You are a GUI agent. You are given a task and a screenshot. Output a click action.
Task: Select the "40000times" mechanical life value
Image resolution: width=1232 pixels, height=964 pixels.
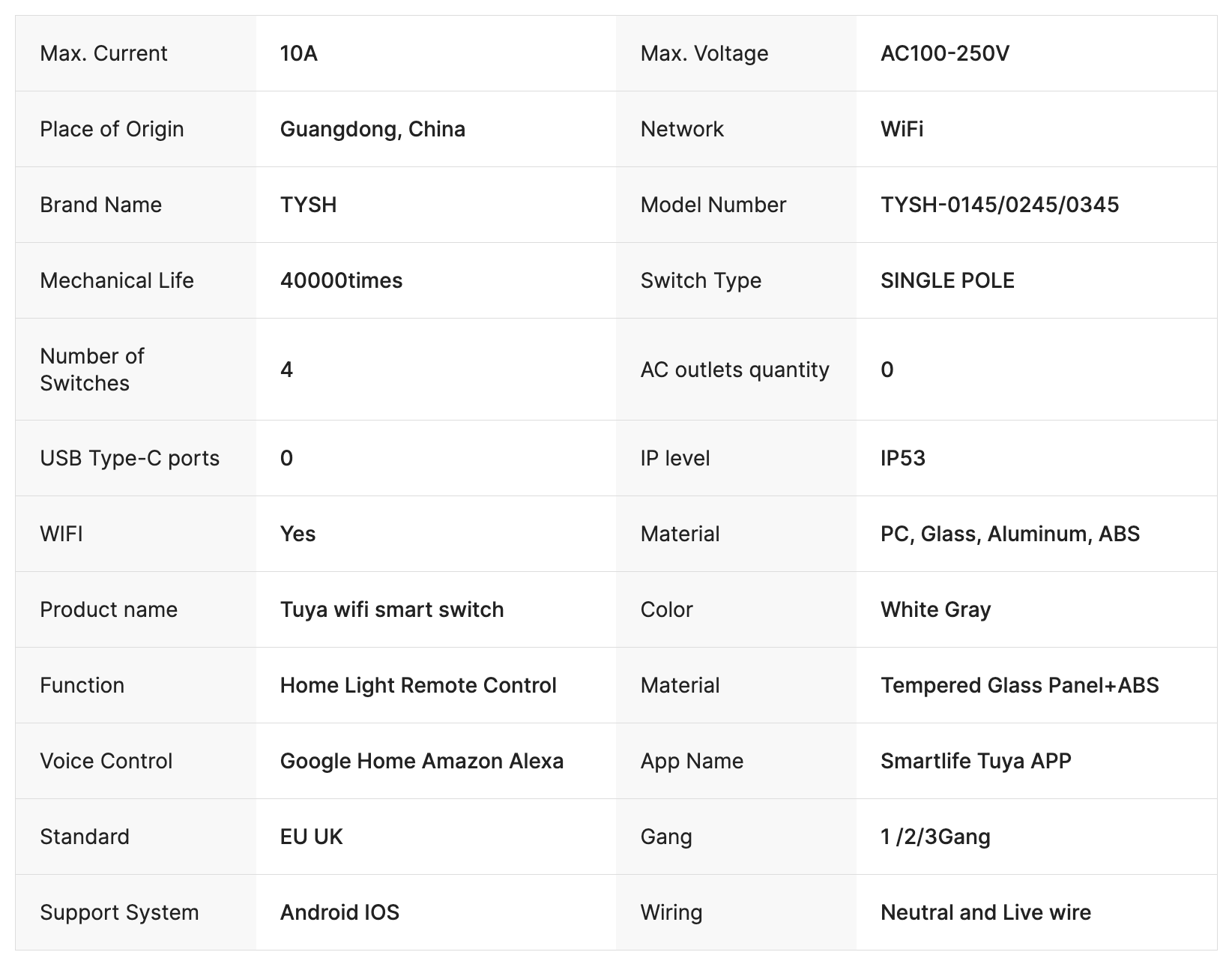341,280
